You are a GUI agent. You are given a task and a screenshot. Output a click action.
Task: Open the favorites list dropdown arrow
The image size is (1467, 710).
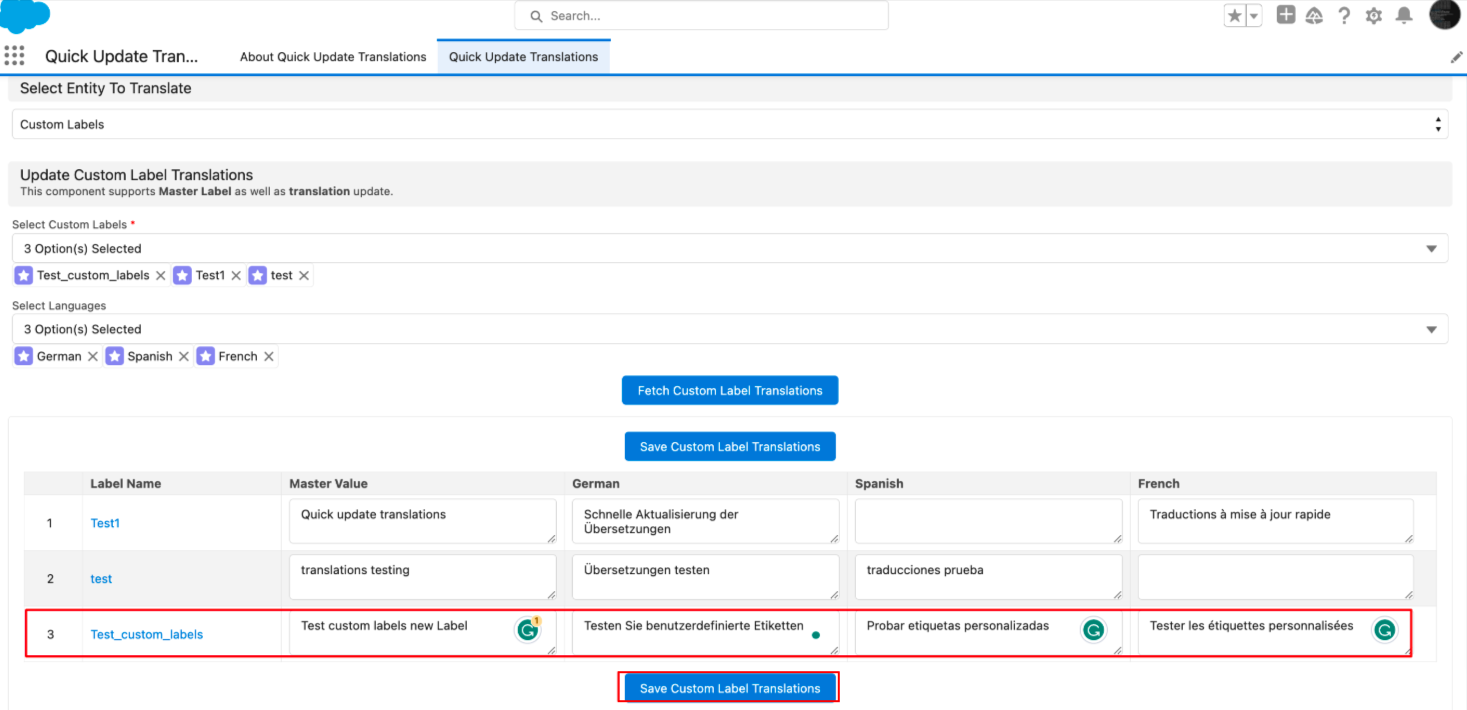pos(1254,16)
